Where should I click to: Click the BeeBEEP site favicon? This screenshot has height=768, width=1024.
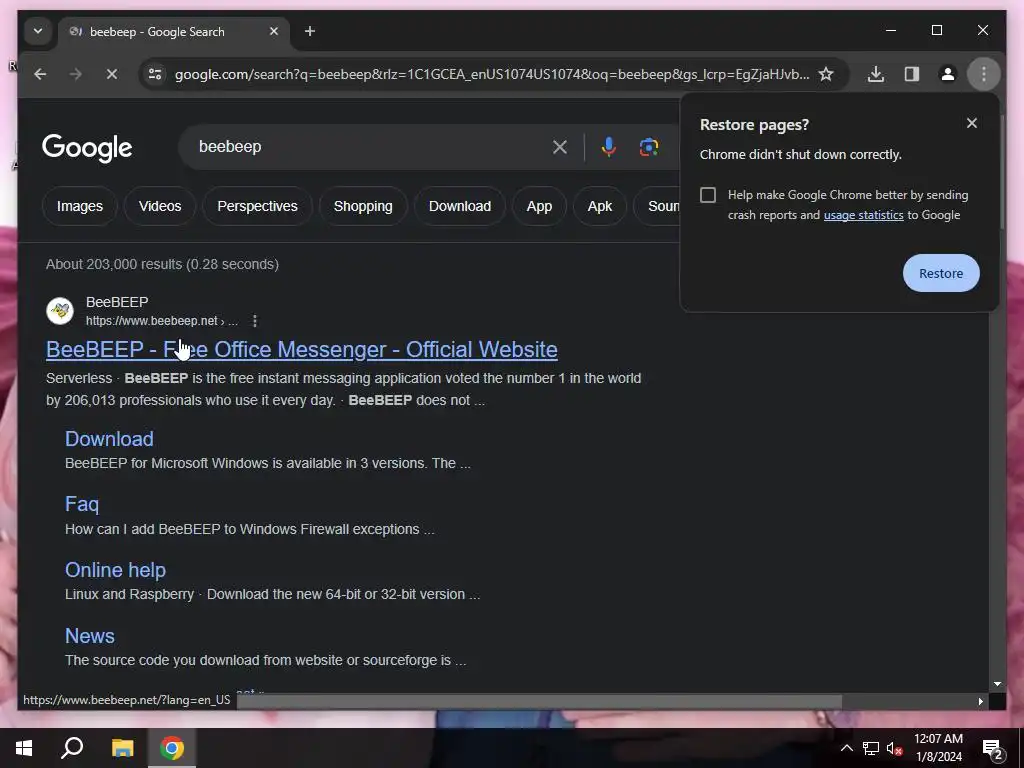tap(60, 311)
